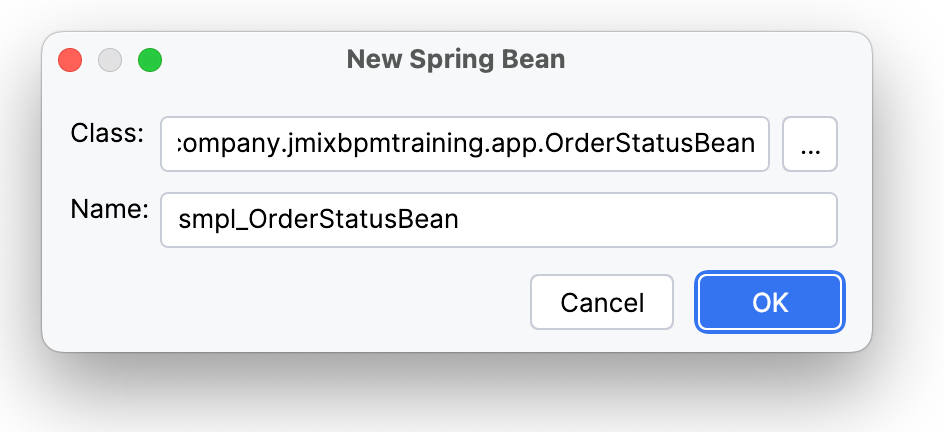Click the "Class:" label
Screen dimensions: 944x432
(x=108, y=134)
